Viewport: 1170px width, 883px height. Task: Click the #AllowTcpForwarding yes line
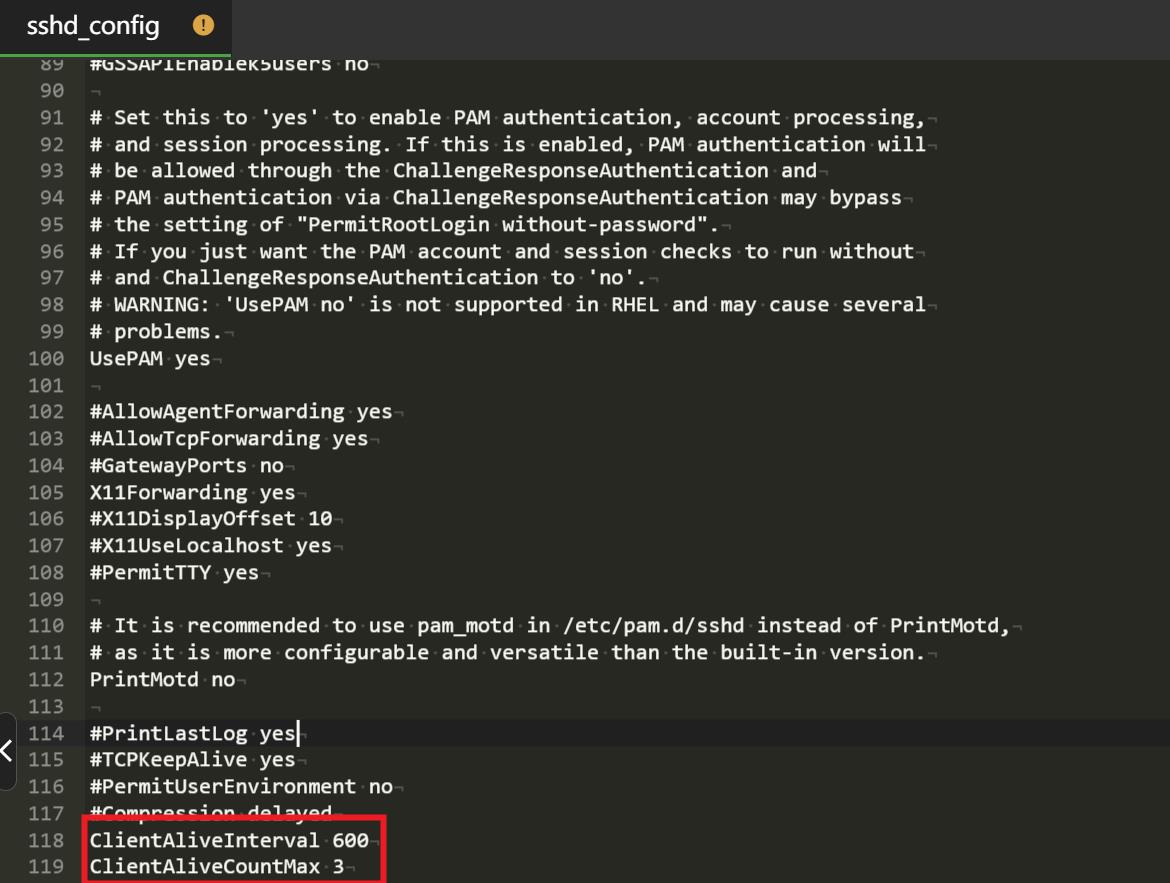tap(228, 438)
